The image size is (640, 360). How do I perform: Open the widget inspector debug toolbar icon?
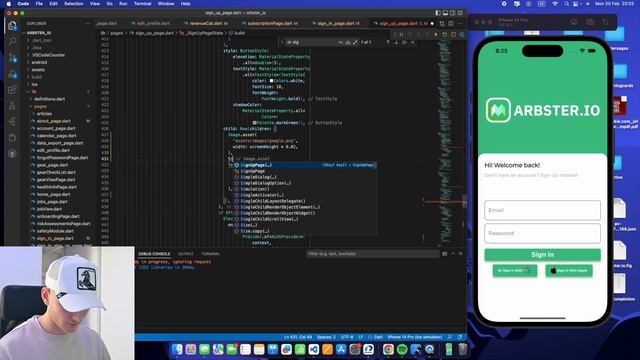[x=462, y=34]
